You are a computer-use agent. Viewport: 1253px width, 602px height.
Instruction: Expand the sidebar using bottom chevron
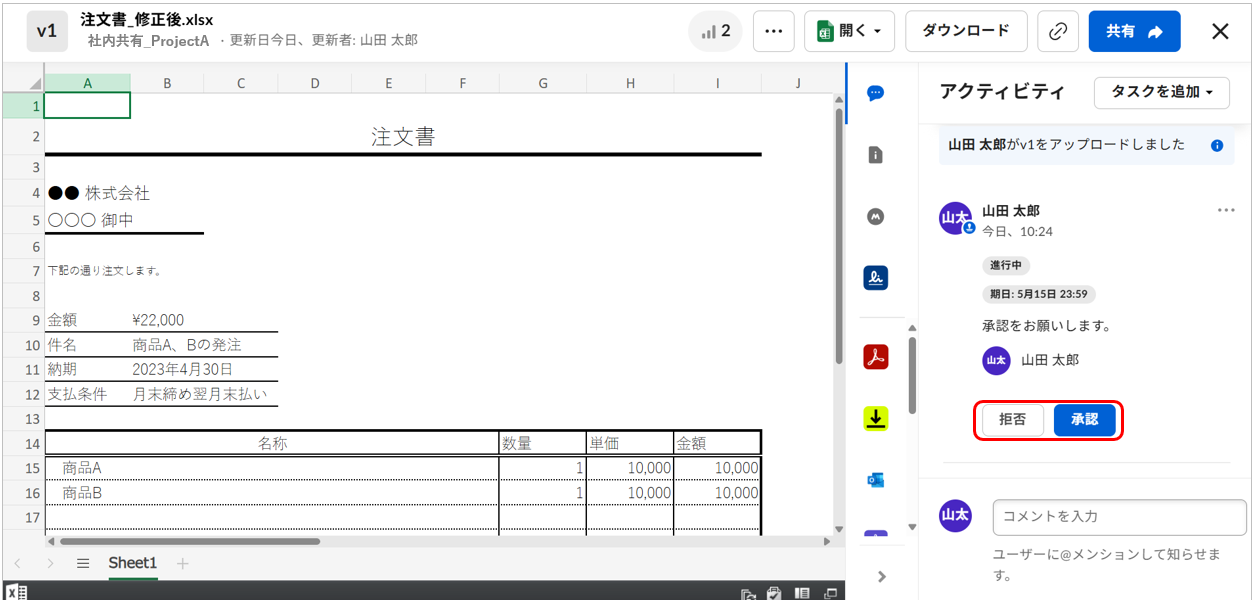pos(881,576)
